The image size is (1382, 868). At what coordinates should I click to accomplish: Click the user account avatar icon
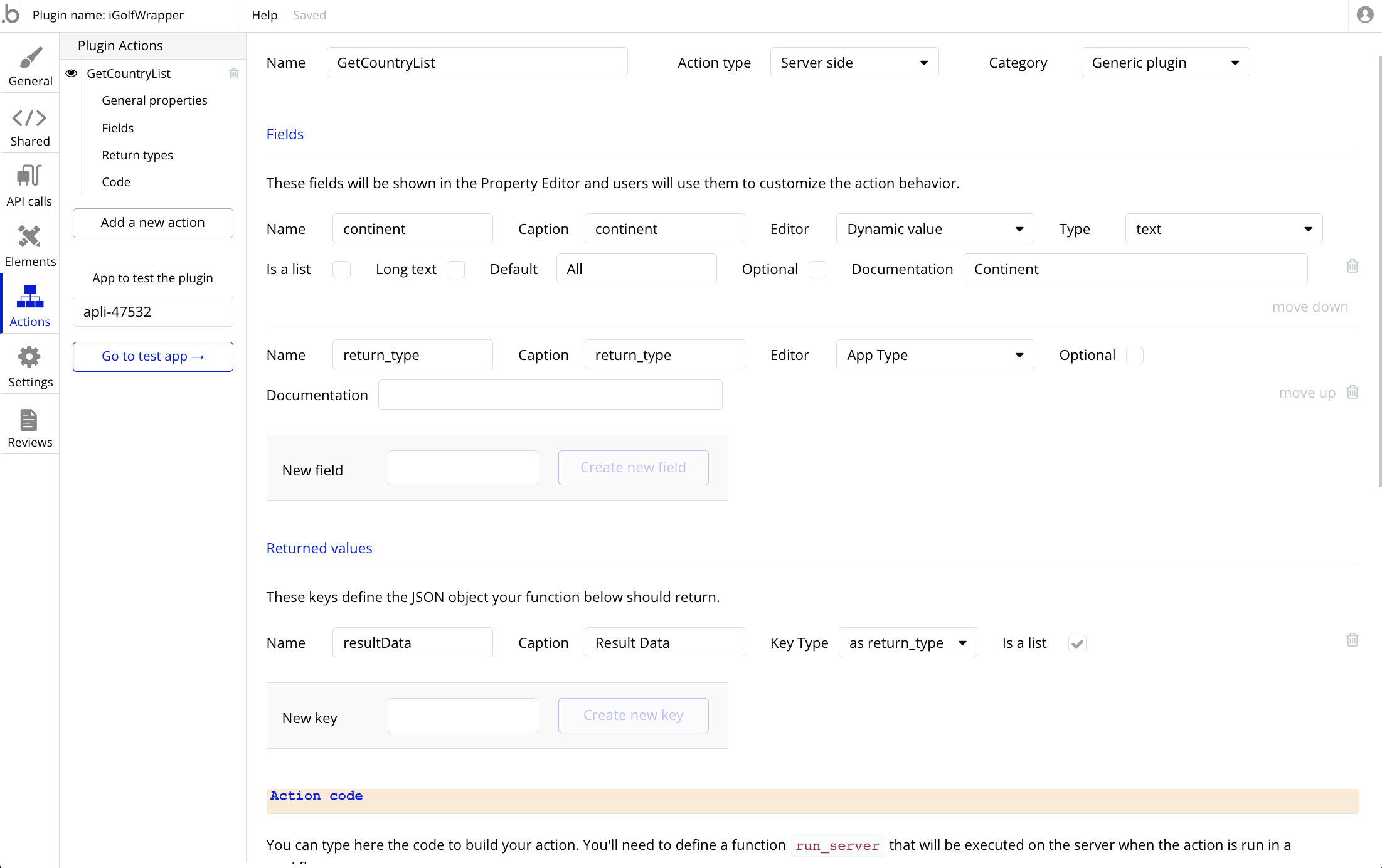click(x=1364, y=14)
